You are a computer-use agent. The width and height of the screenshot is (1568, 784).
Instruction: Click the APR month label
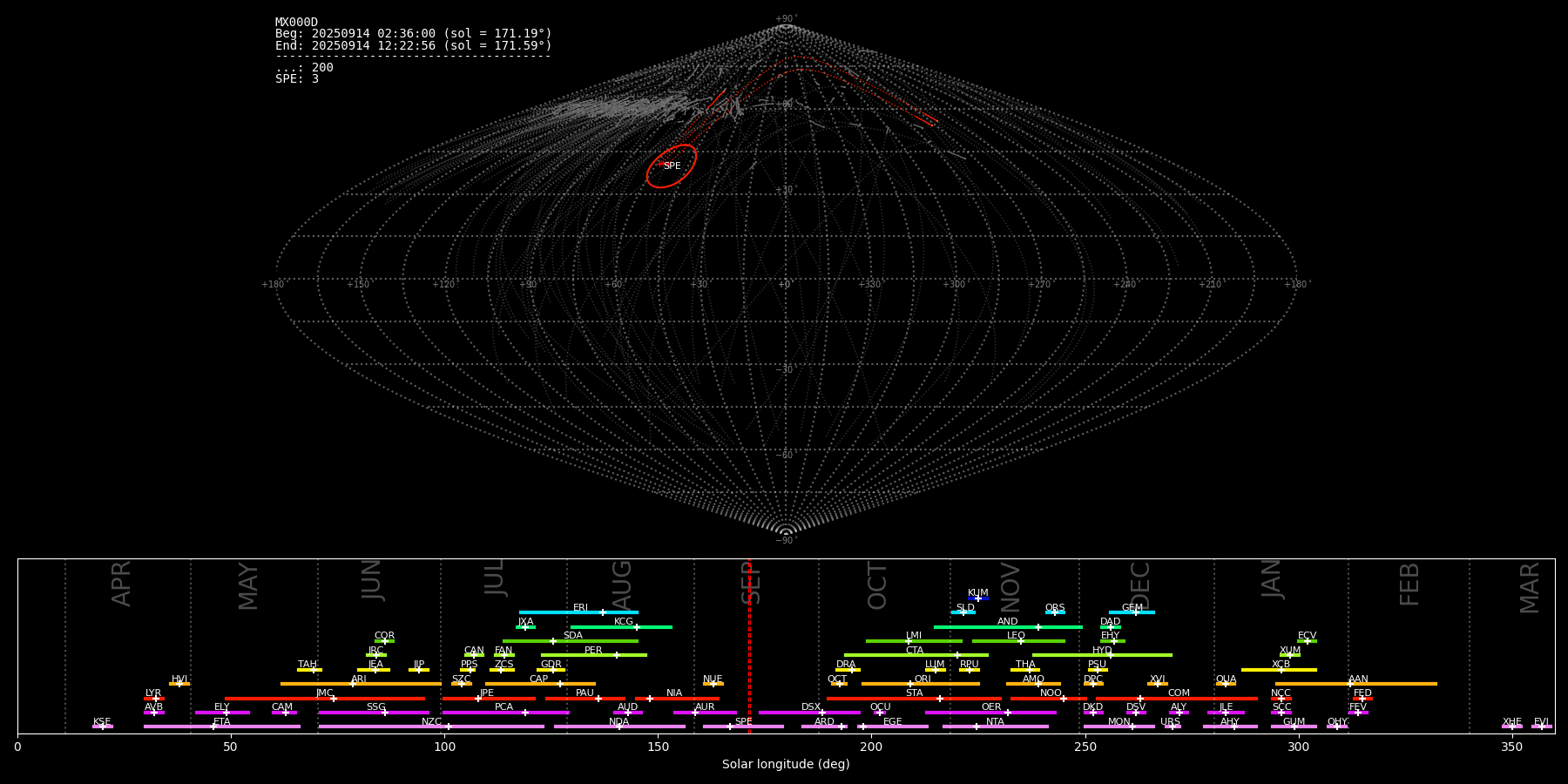tap(121, 584)
